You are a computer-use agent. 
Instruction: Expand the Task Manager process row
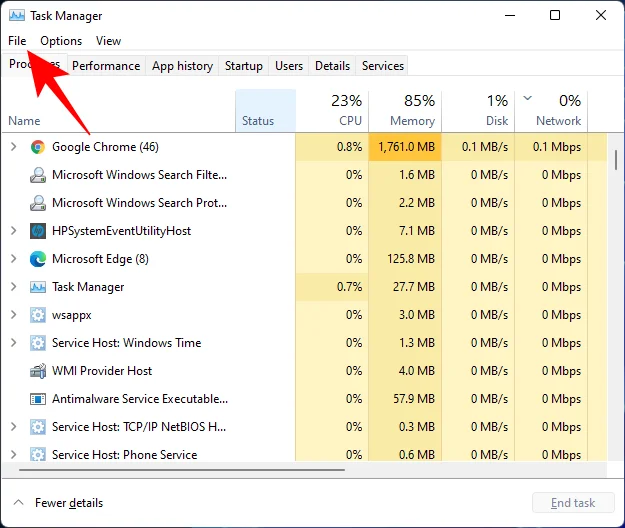pyautogui.click(x=14, y=287)
